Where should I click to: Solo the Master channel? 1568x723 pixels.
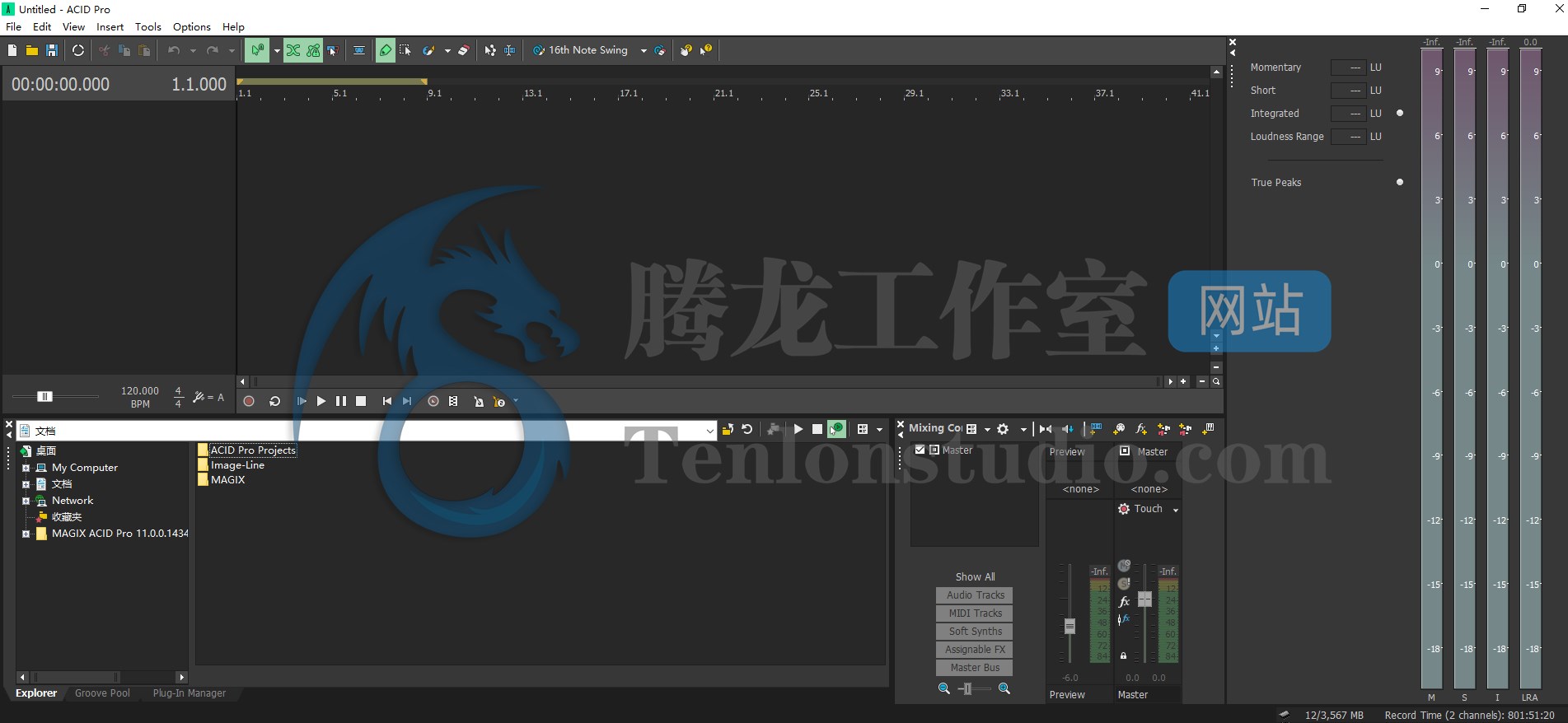pos(1124,584)
